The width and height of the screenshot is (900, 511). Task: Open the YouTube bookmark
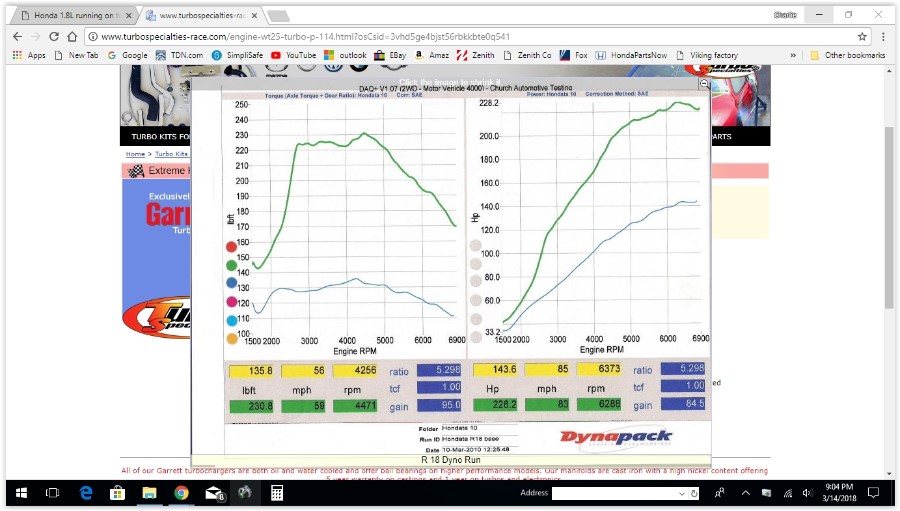(293, 55)
